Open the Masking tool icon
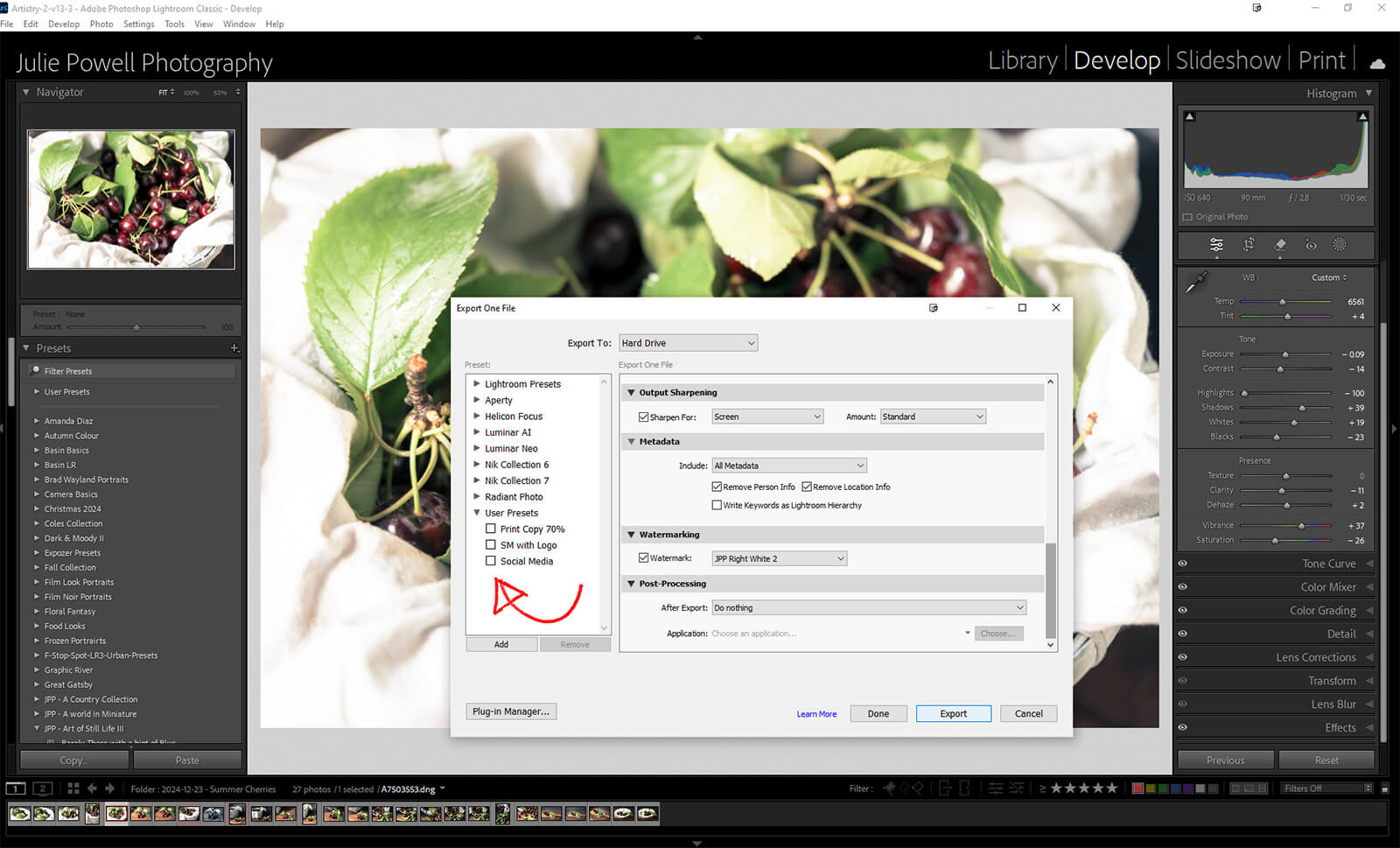Viewport: 1400px width, 848px height. point(1340,245)
